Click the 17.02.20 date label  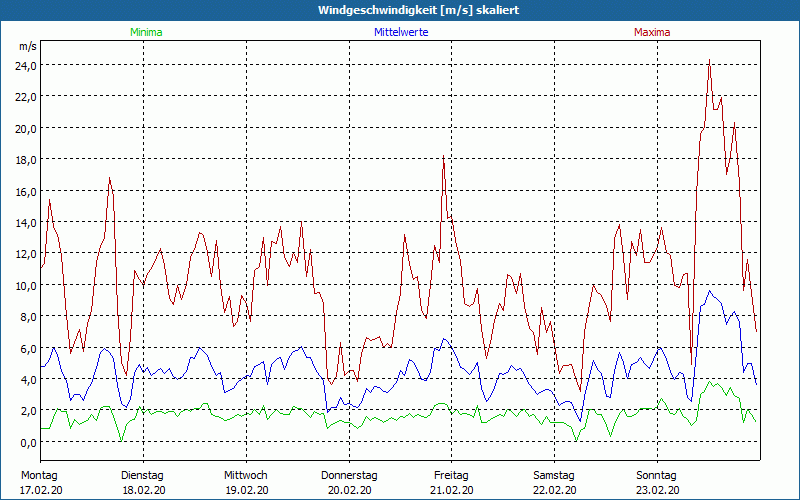click(x=39, y=490)
